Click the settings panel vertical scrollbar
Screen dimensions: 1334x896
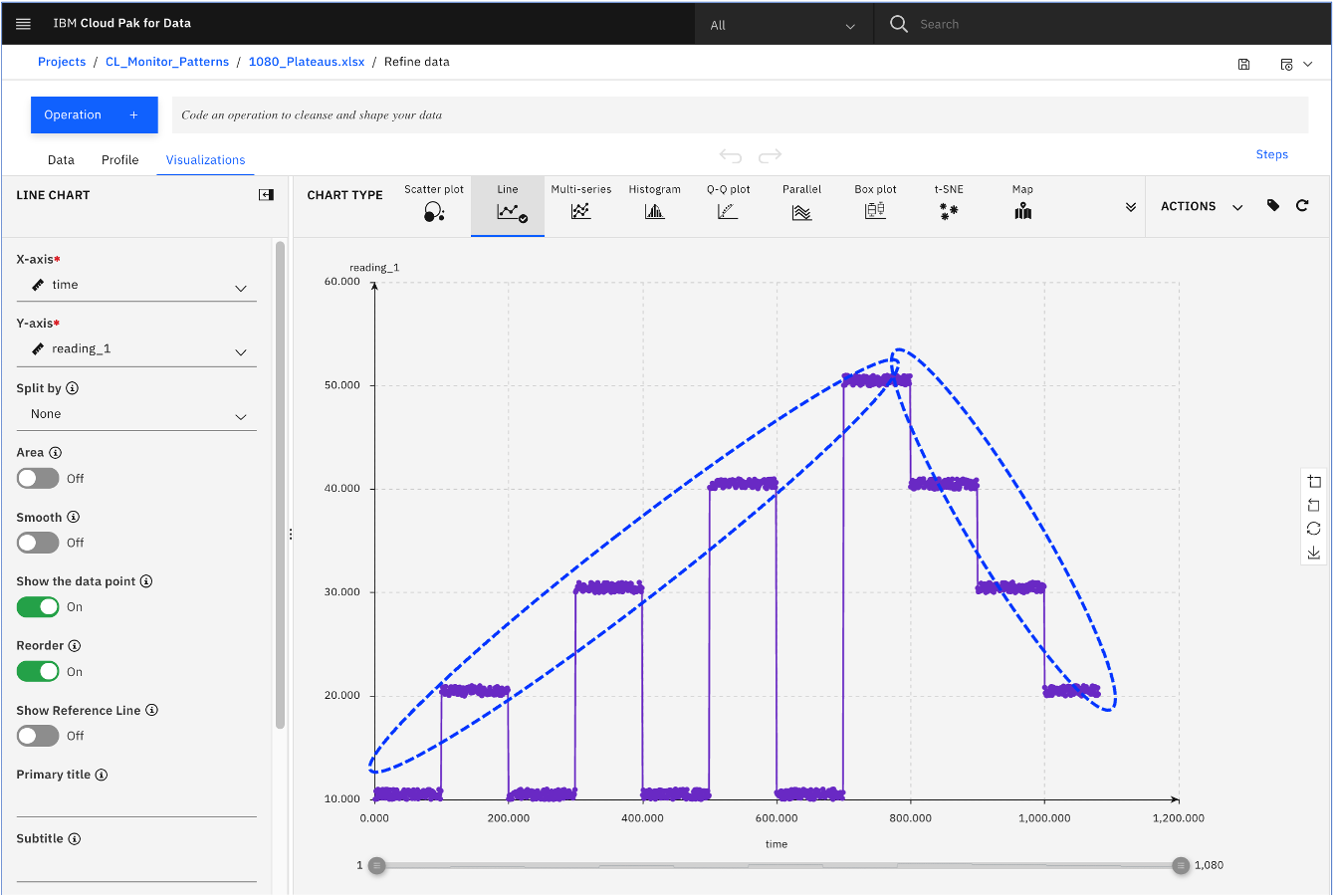(280, 484)
